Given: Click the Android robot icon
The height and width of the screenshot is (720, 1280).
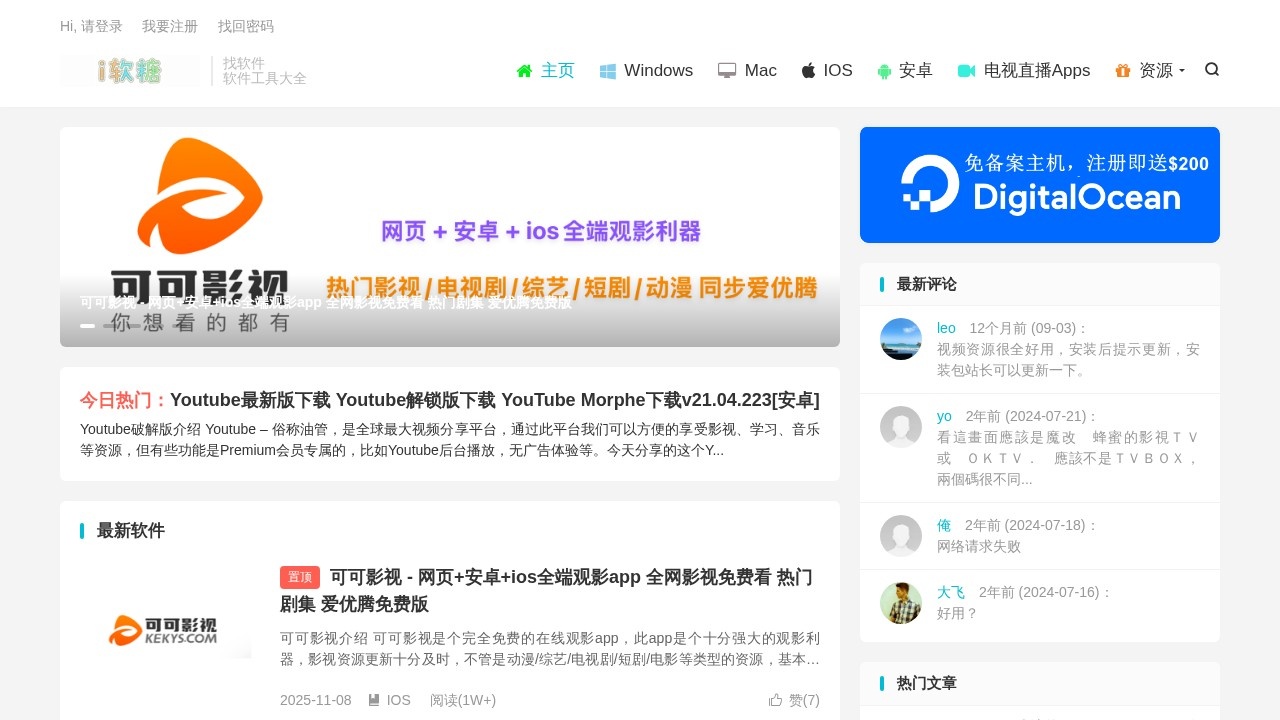Looking at the screenshot, I should point(884,71).
